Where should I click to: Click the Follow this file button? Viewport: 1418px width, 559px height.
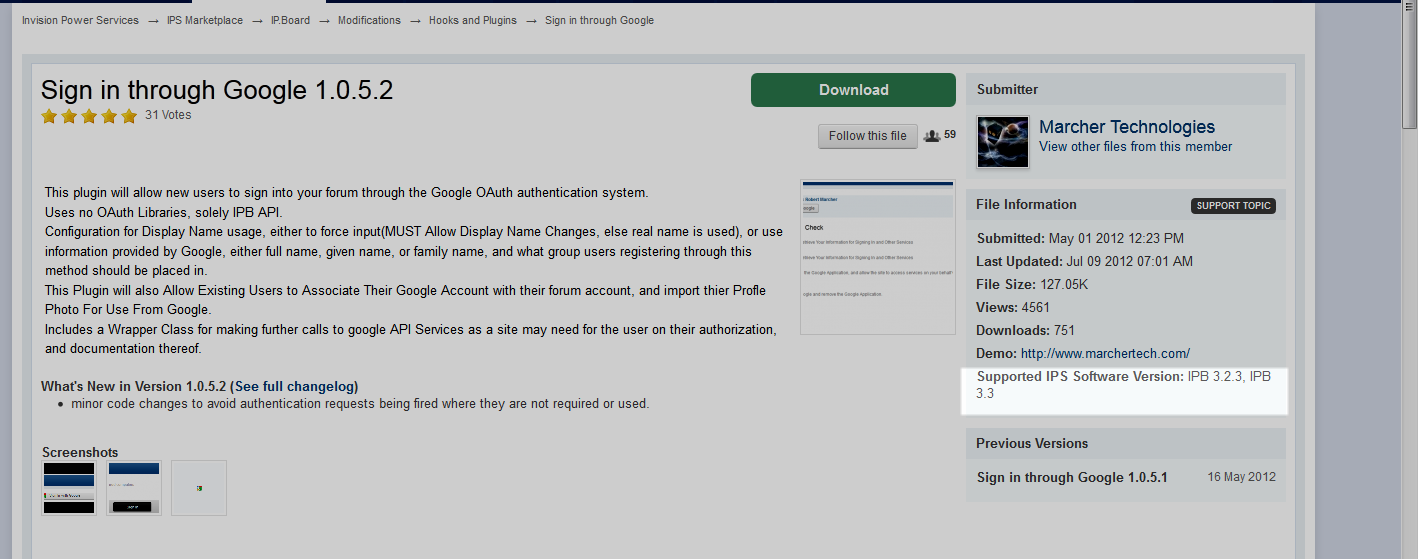click(867, 136)
